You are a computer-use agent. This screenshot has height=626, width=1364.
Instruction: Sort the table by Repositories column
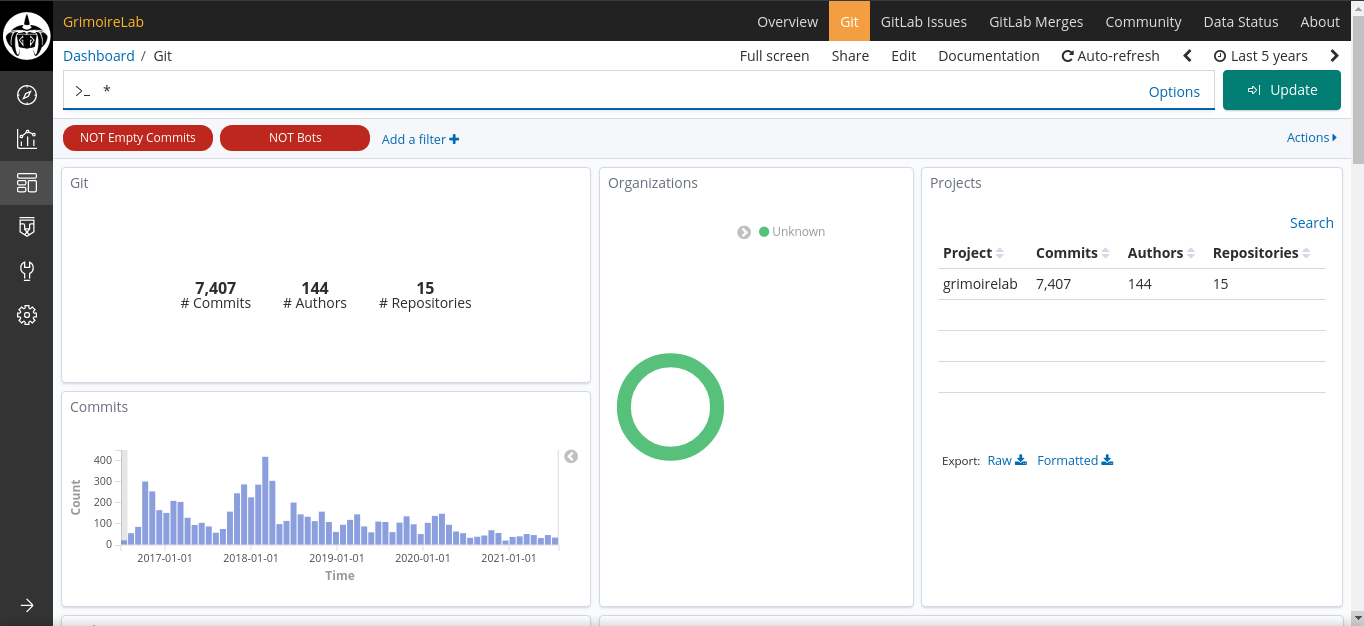tap(1262, 253)
